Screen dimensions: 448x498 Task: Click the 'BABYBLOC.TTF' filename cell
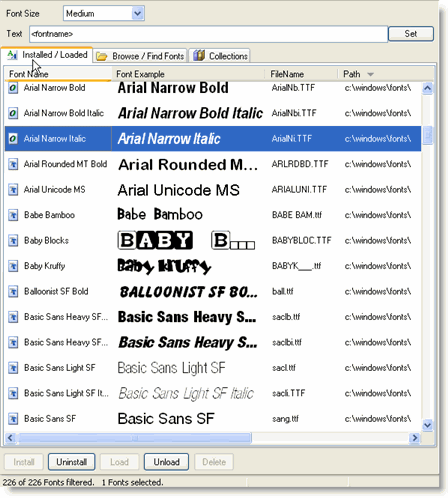[x=302, y=241]
